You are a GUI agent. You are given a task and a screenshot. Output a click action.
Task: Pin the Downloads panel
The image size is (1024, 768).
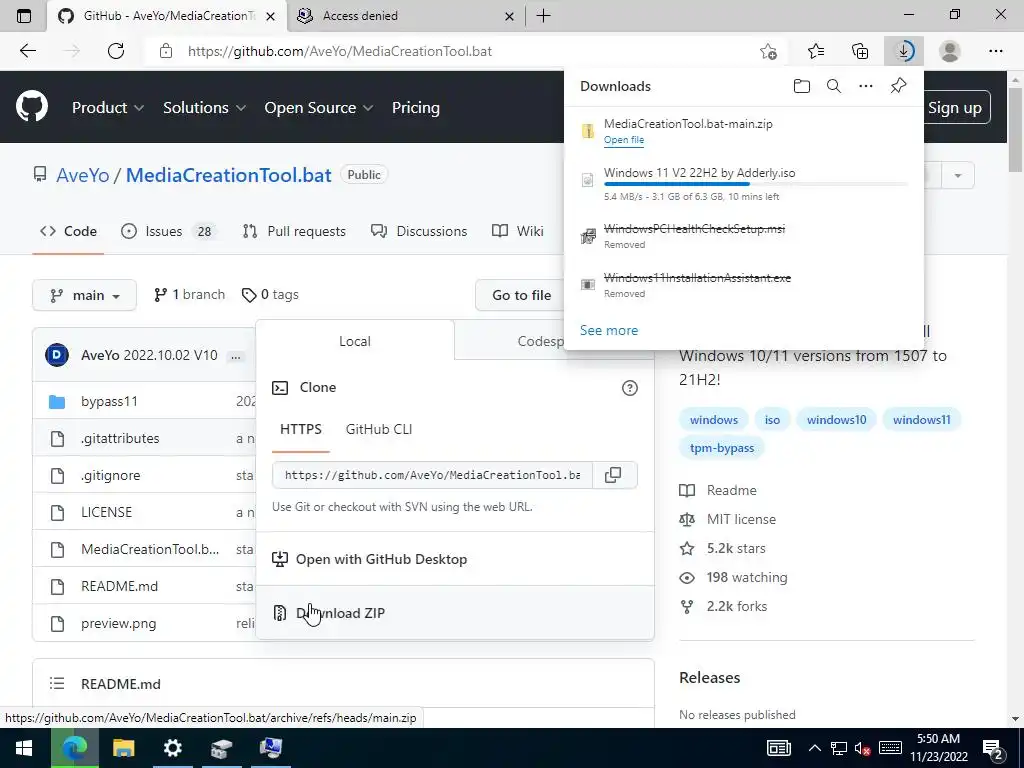[x=899, y=86]
